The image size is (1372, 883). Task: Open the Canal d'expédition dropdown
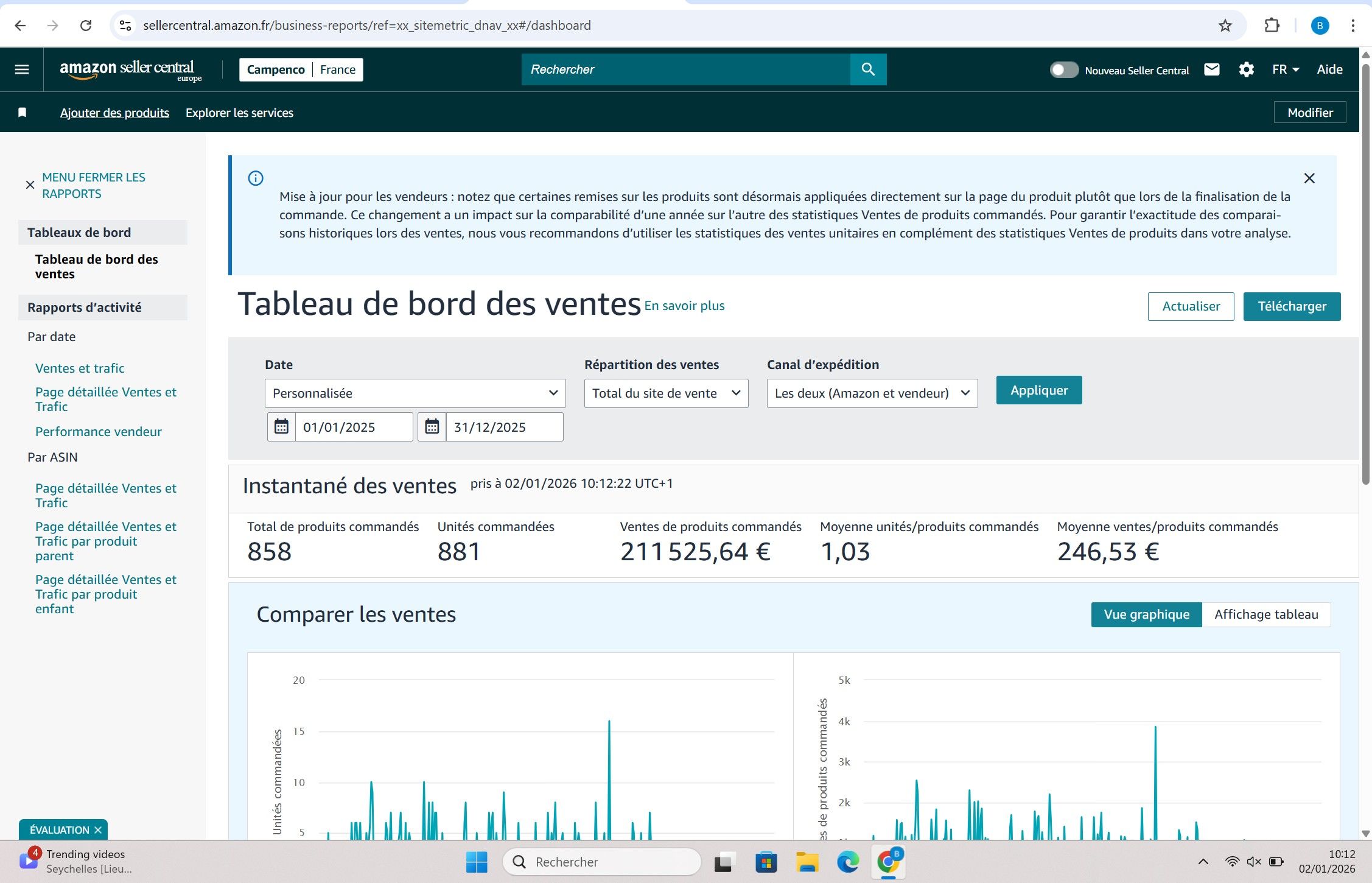[x=872, y=393]
